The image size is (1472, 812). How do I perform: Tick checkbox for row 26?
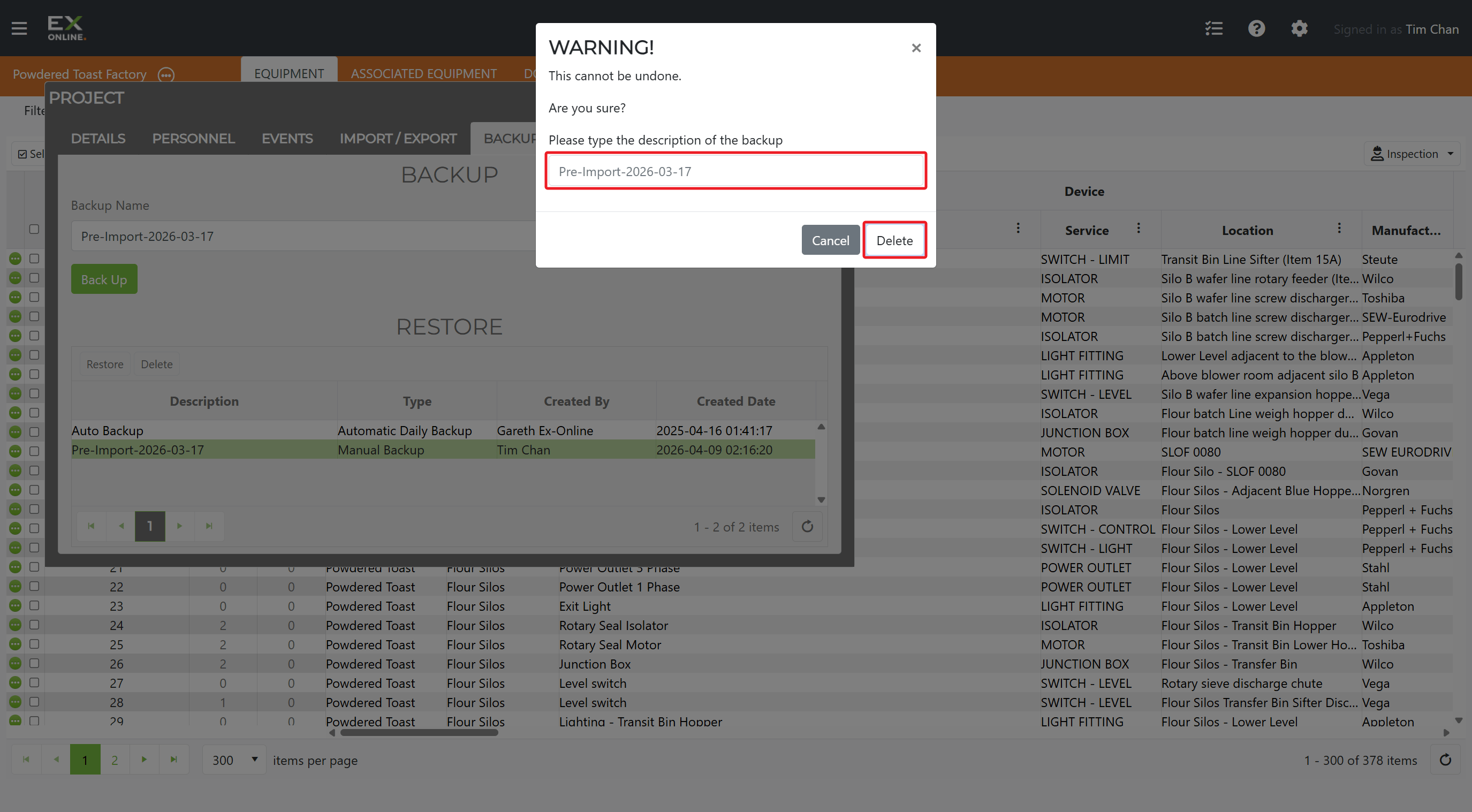pyautogui.click(x=34, y=663)
